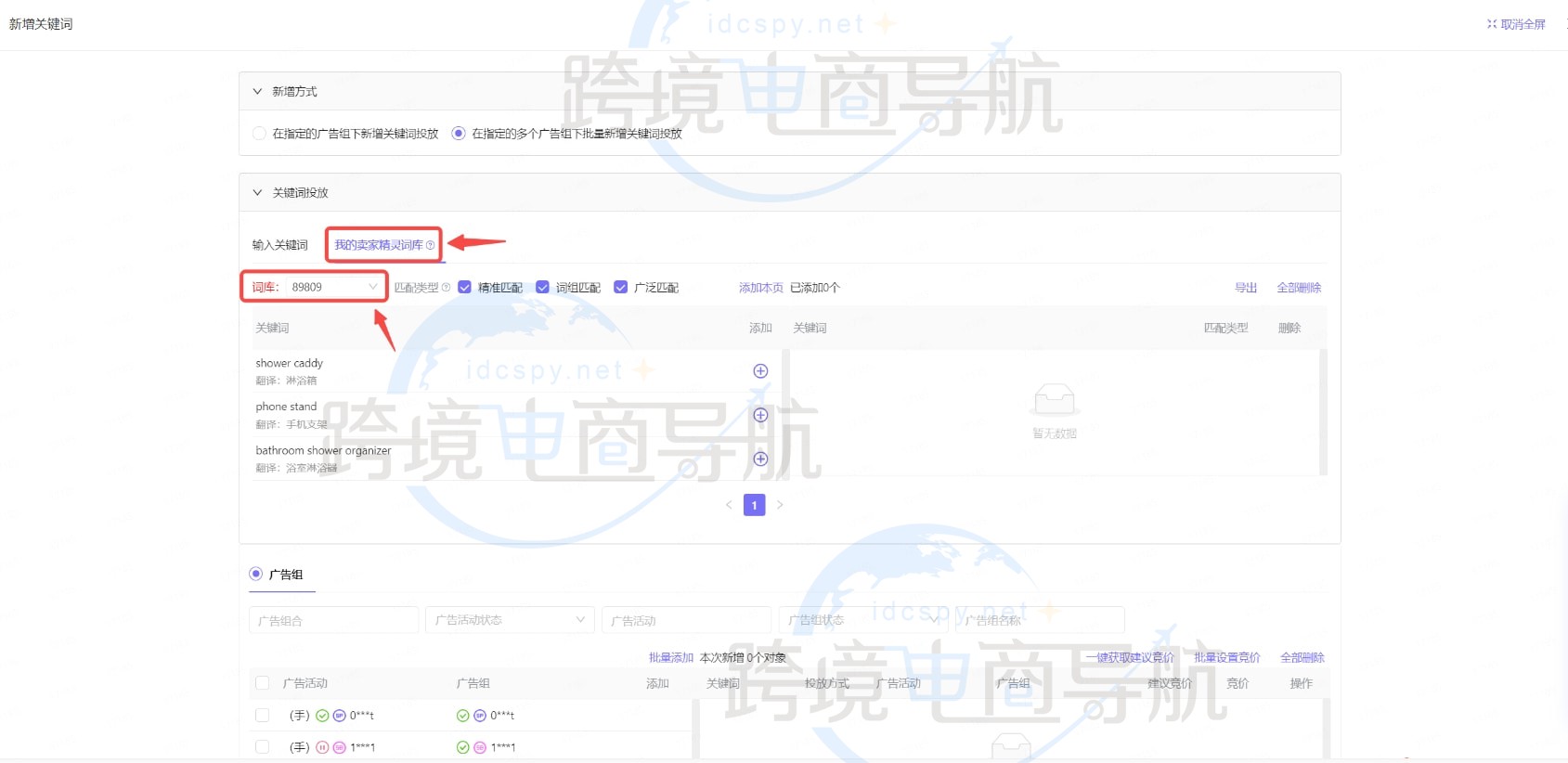Click green status icon in 0***t ad group column

(462, 716)
